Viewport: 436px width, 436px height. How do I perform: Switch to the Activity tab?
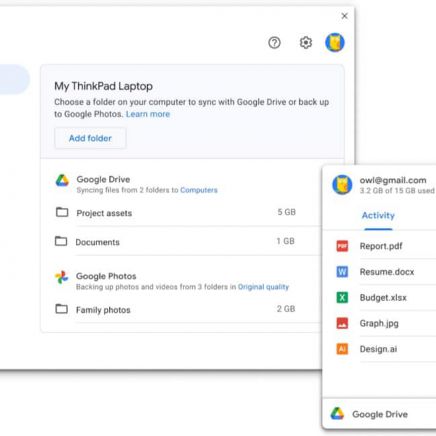(378, 216)
